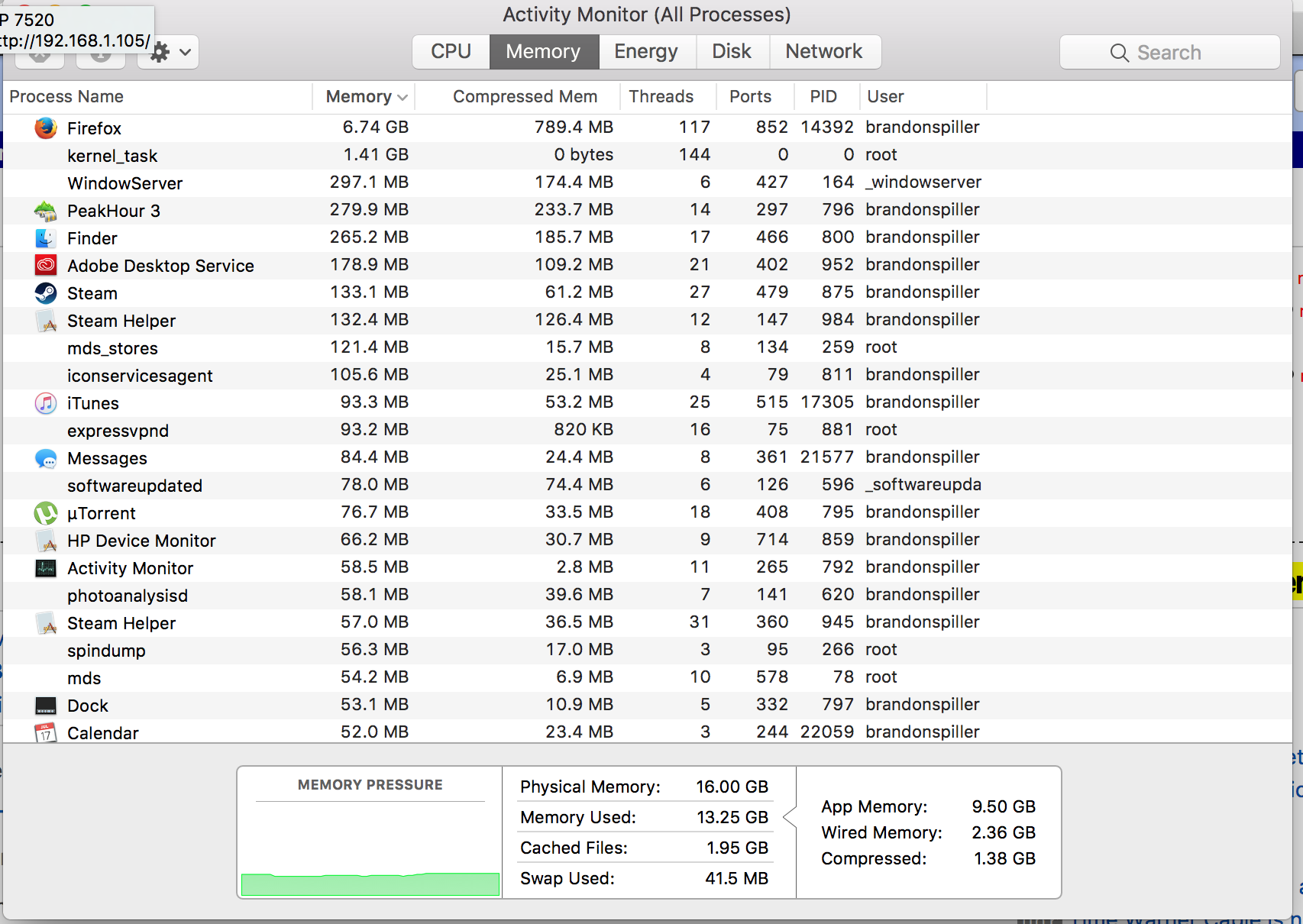Click the Steam Helper icon with 57.0 MB
1303x924 pixels.
pyautogui.click(x=46, y=623)
